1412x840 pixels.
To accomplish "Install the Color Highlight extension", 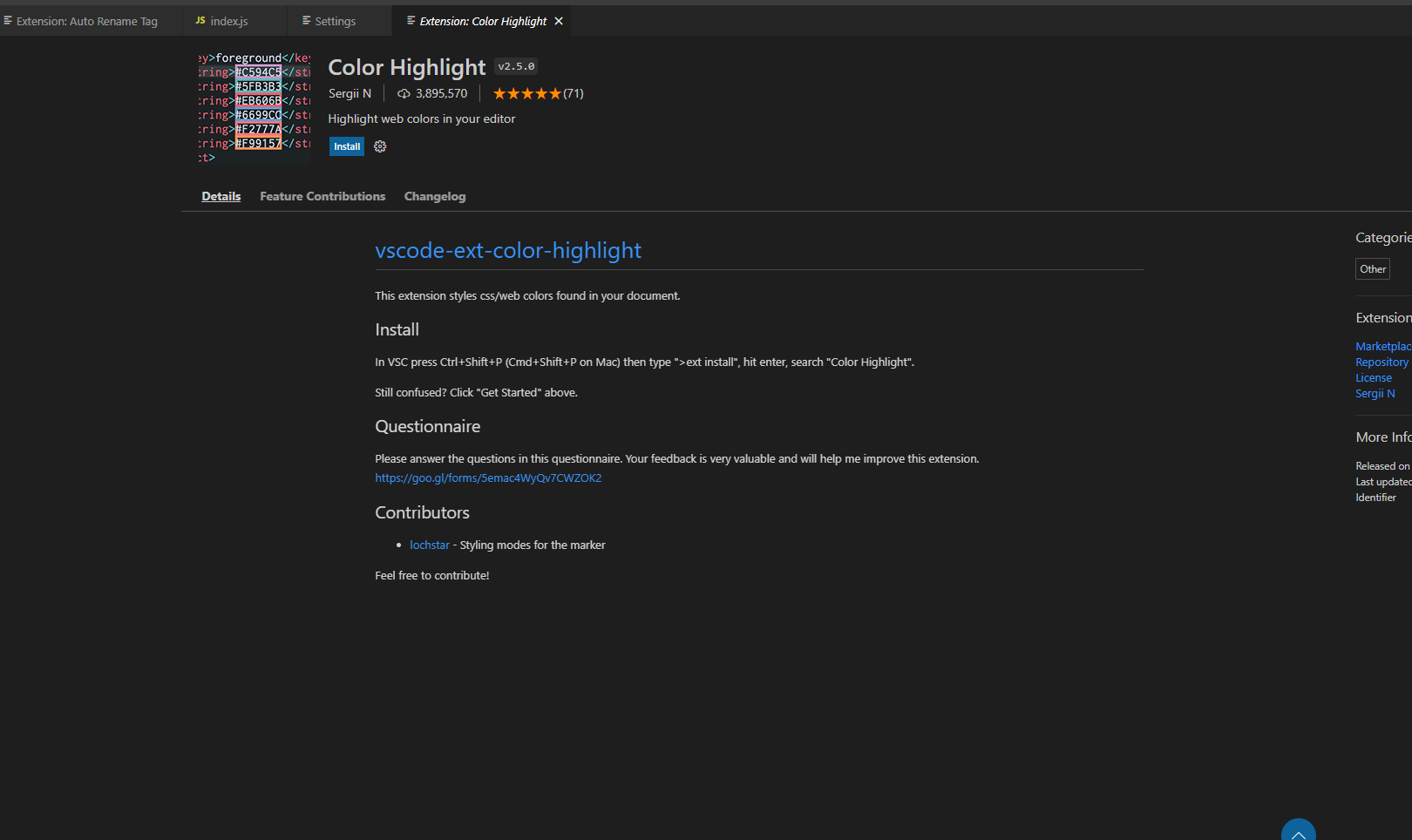I will point(347,146).
